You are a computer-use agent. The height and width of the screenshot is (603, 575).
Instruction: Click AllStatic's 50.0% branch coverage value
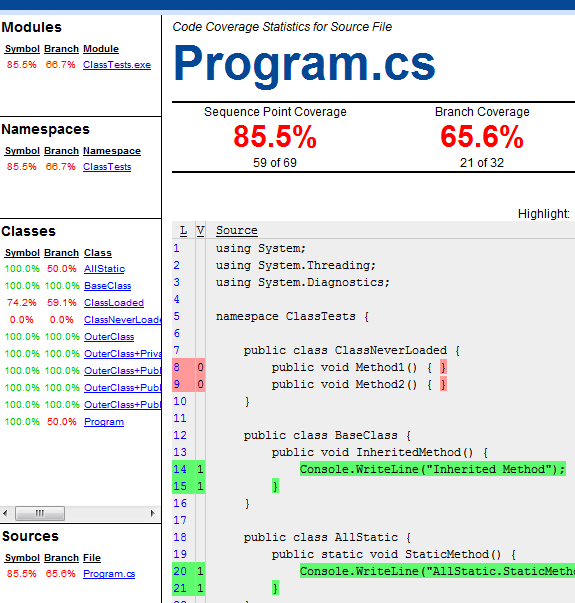pos(62,269)
